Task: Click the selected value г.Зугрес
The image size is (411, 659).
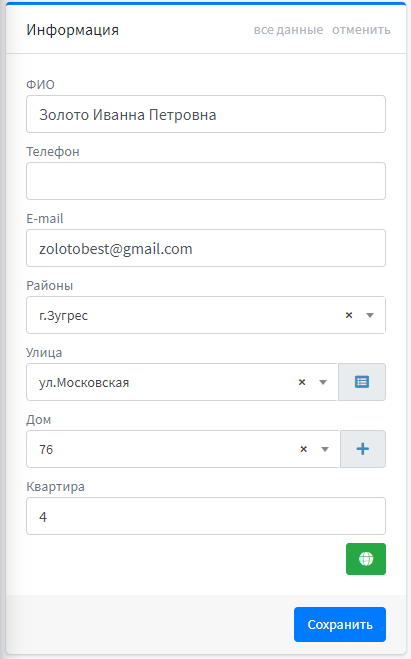Action: point(63,316)
